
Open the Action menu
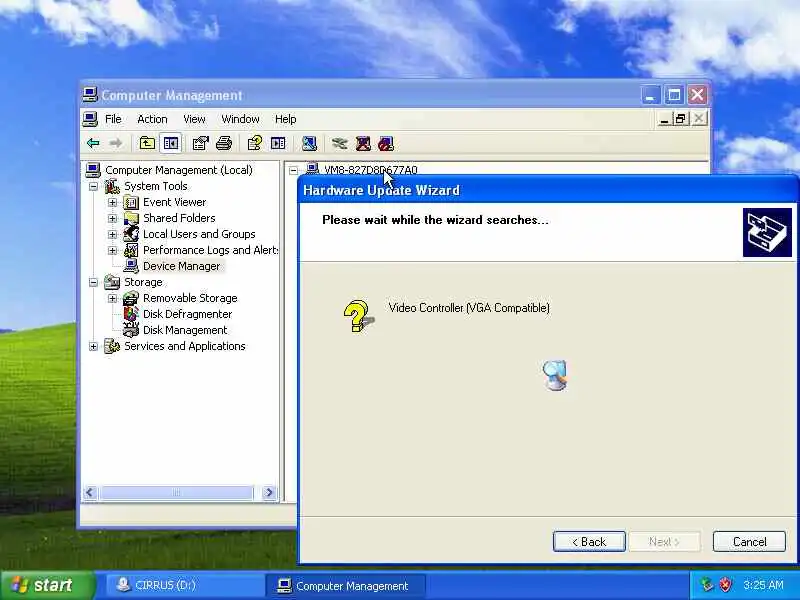pyautogui.click(x=152, y=119)
